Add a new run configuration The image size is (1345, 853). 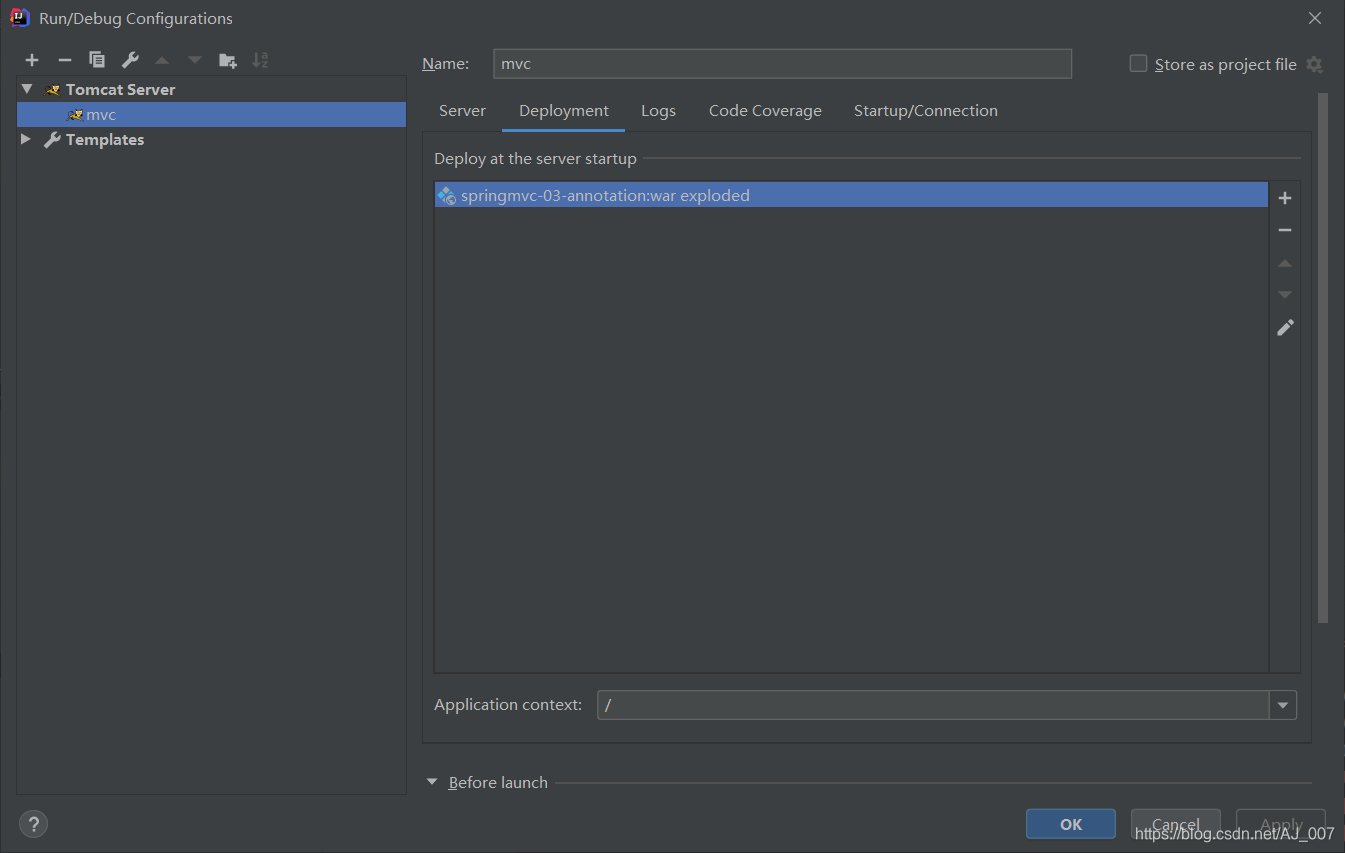[32, 60]
